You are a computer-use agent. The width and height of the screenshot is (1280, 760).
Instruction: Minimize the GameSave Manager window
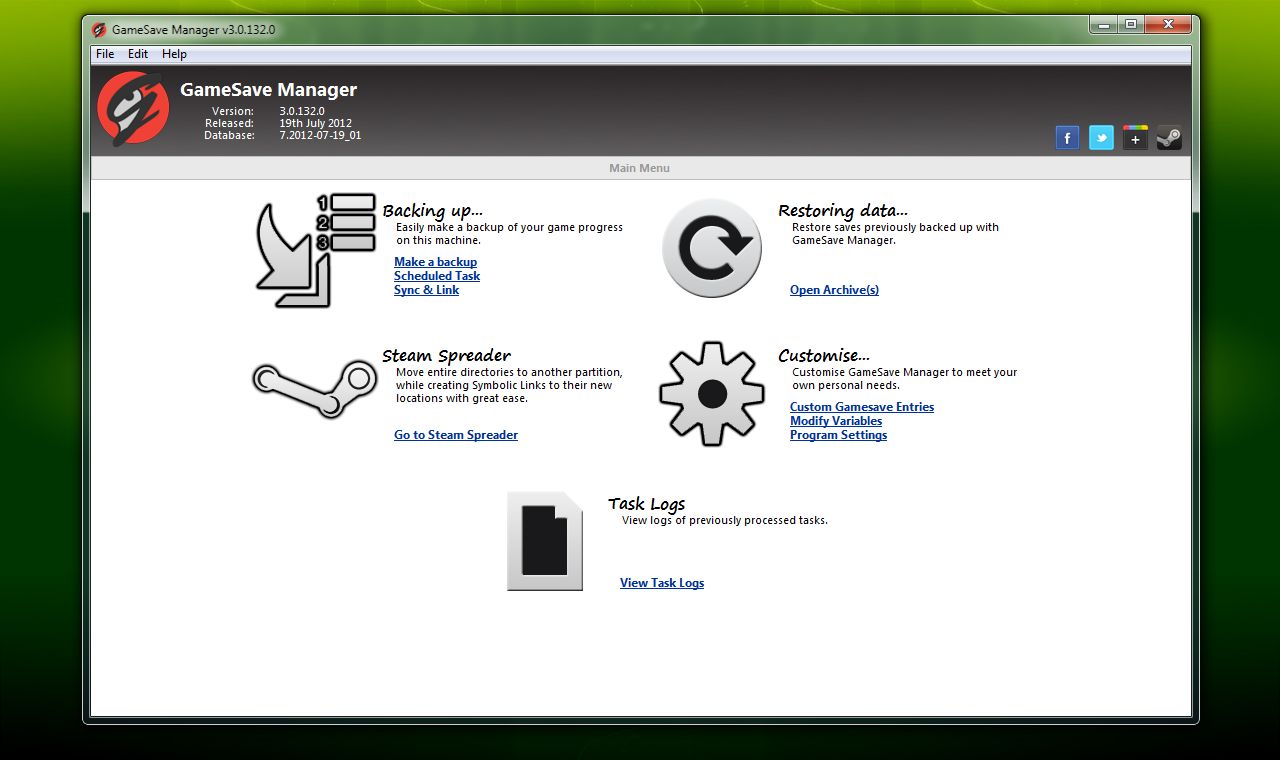pos(1103,25)
